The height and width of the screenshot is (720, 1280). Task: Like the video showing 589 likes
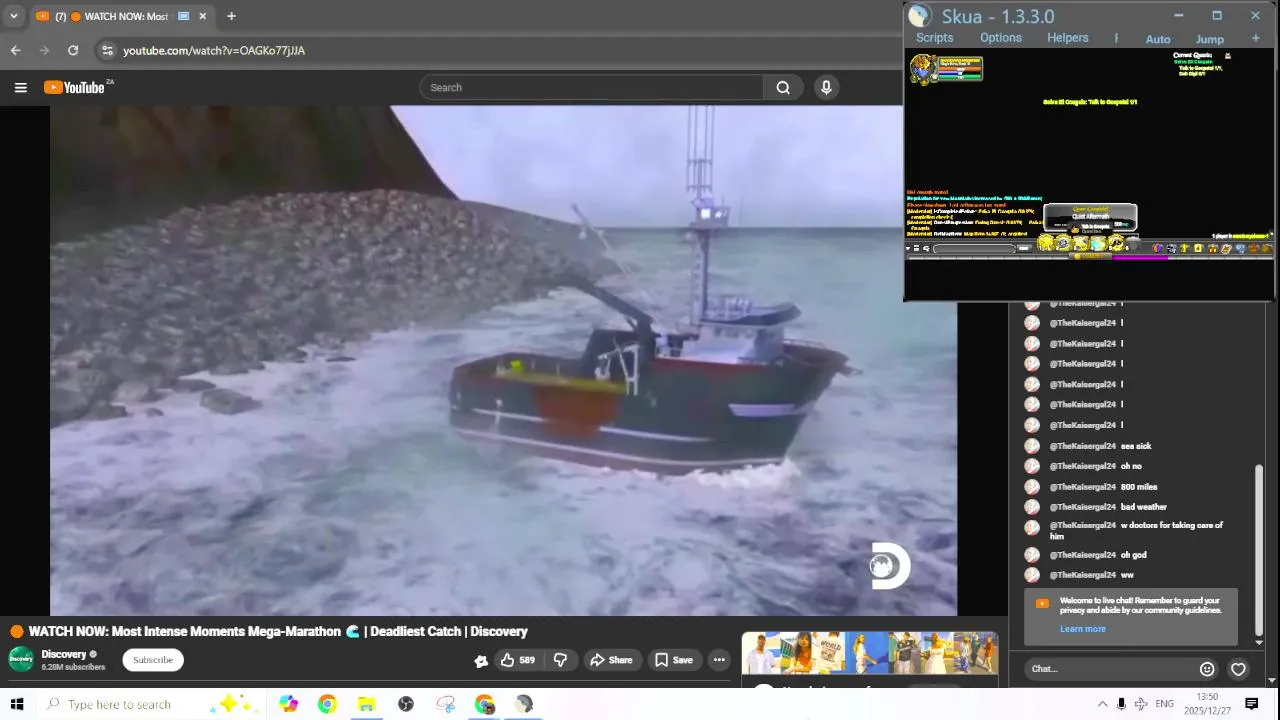click(519, 660)
